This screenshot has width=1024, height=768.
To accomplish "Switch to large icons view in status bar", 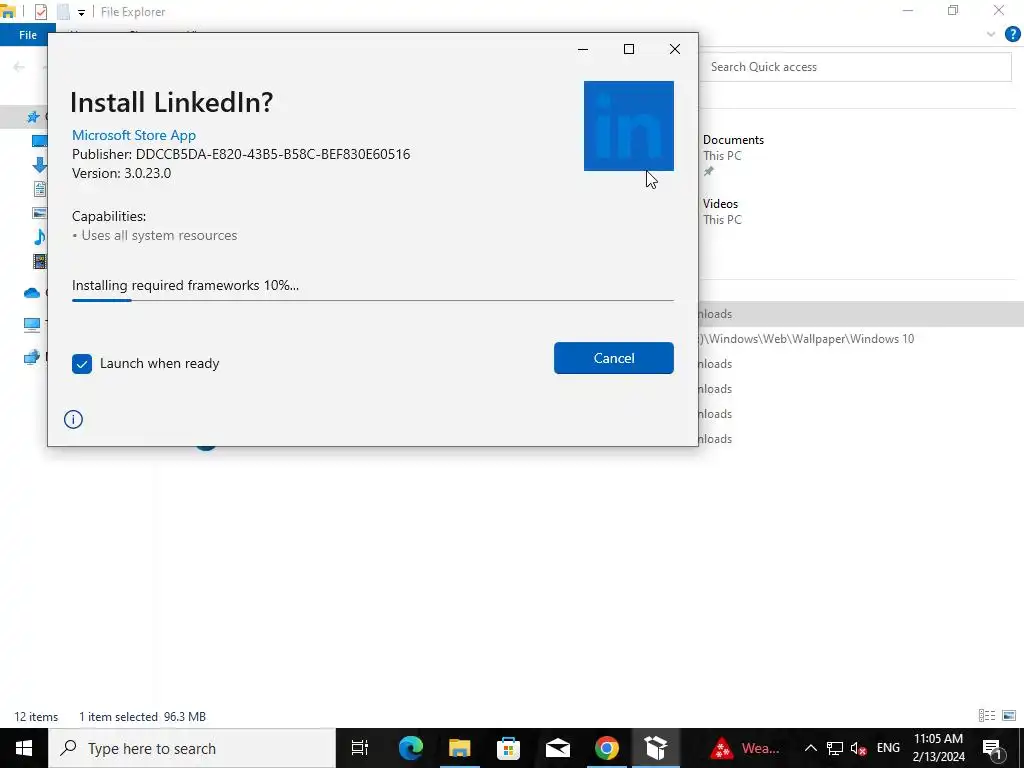I will click(1009, 716).
